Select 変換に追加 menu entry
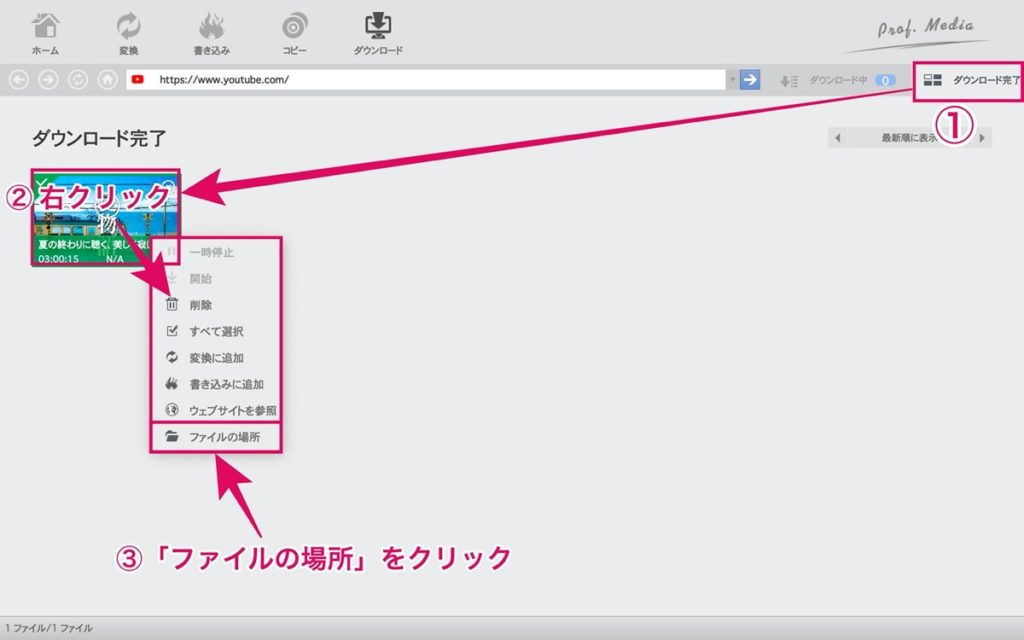 pos(216,357)
